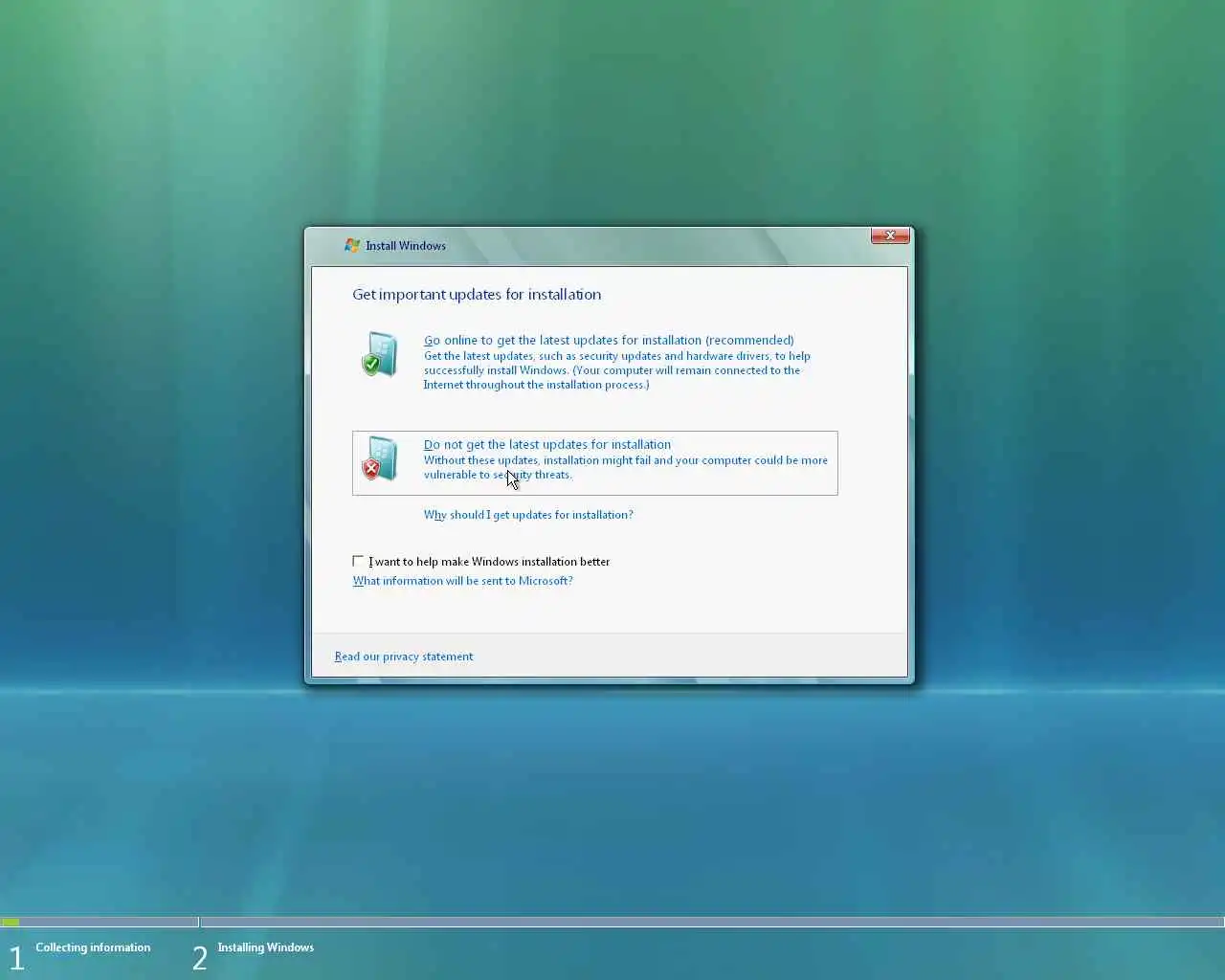Click the Installing Windows step label
This screenshot has width=1225, height=980.
(x=265, y=947)
